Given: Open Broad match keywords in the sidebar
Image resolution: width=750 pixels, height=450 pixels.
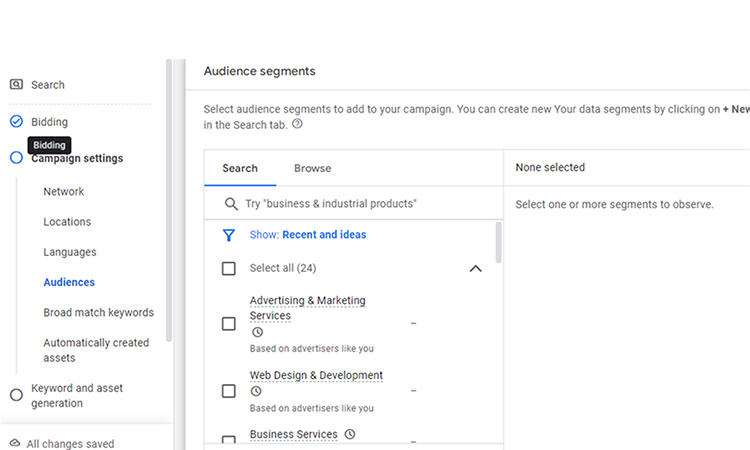Looking at the screenshot, I should [x=99, y=312].
